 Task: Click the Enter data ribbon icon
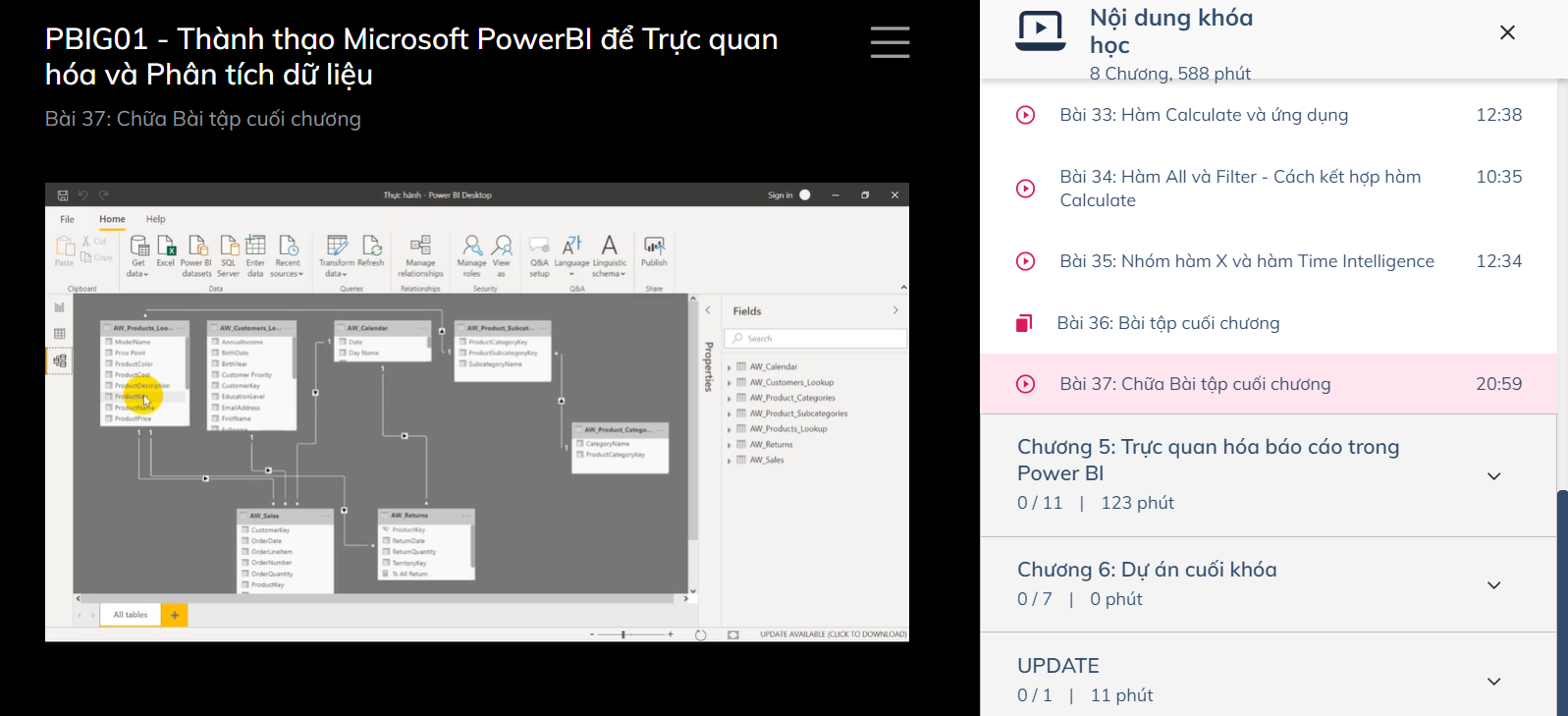tap(255, 255)
